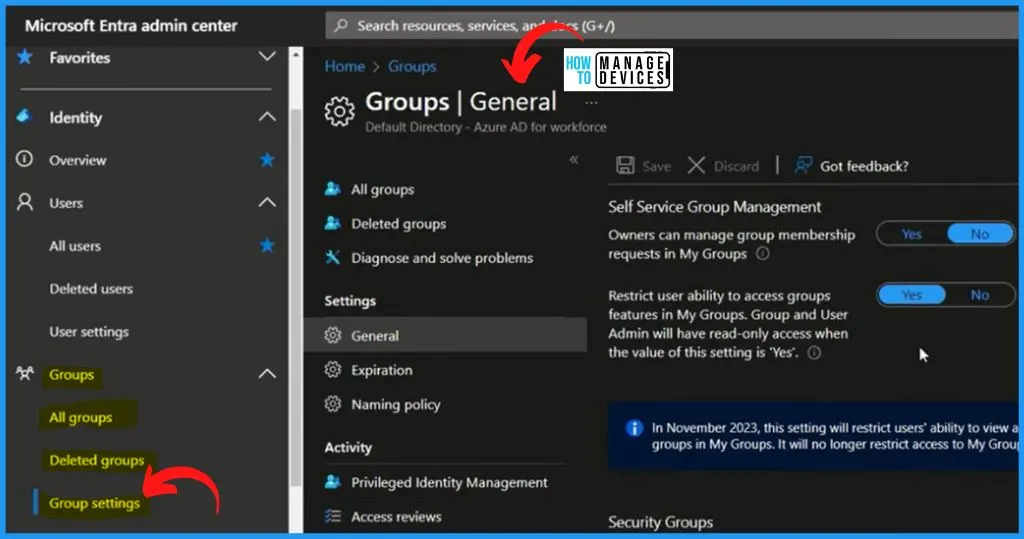Open Deleted users in sidebar
Screen dimensions: 1024x539
(91, 289)
